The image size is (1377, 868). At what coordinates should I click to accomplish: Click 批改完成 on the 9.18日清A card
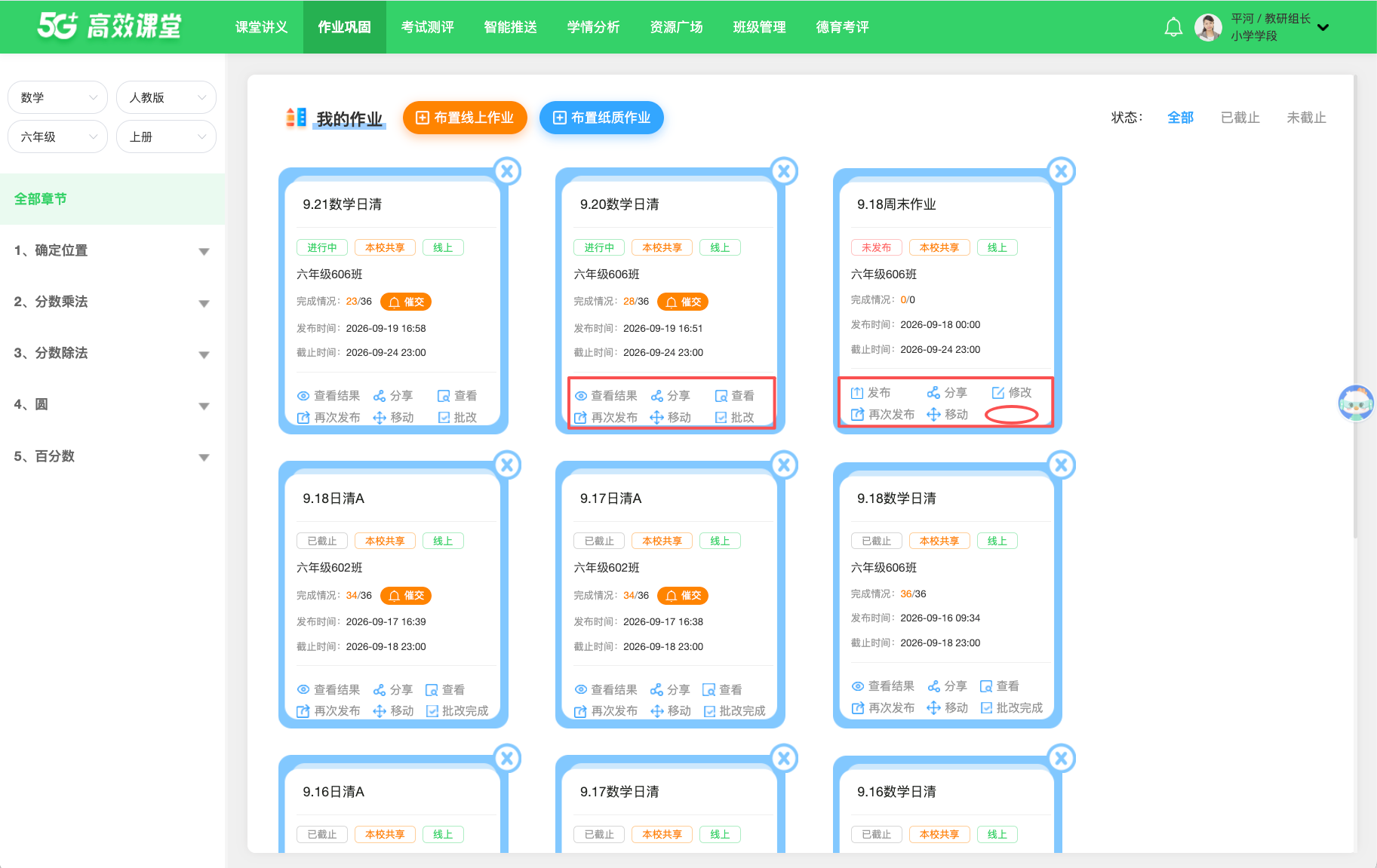(457, 711)
